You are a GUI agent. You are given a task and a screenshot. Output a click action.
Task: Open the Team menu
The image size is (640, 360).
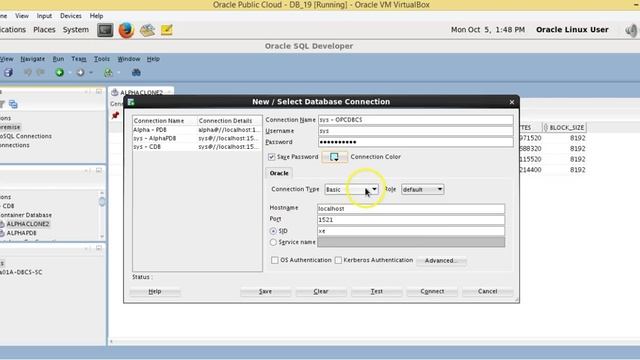coord(79,59)
